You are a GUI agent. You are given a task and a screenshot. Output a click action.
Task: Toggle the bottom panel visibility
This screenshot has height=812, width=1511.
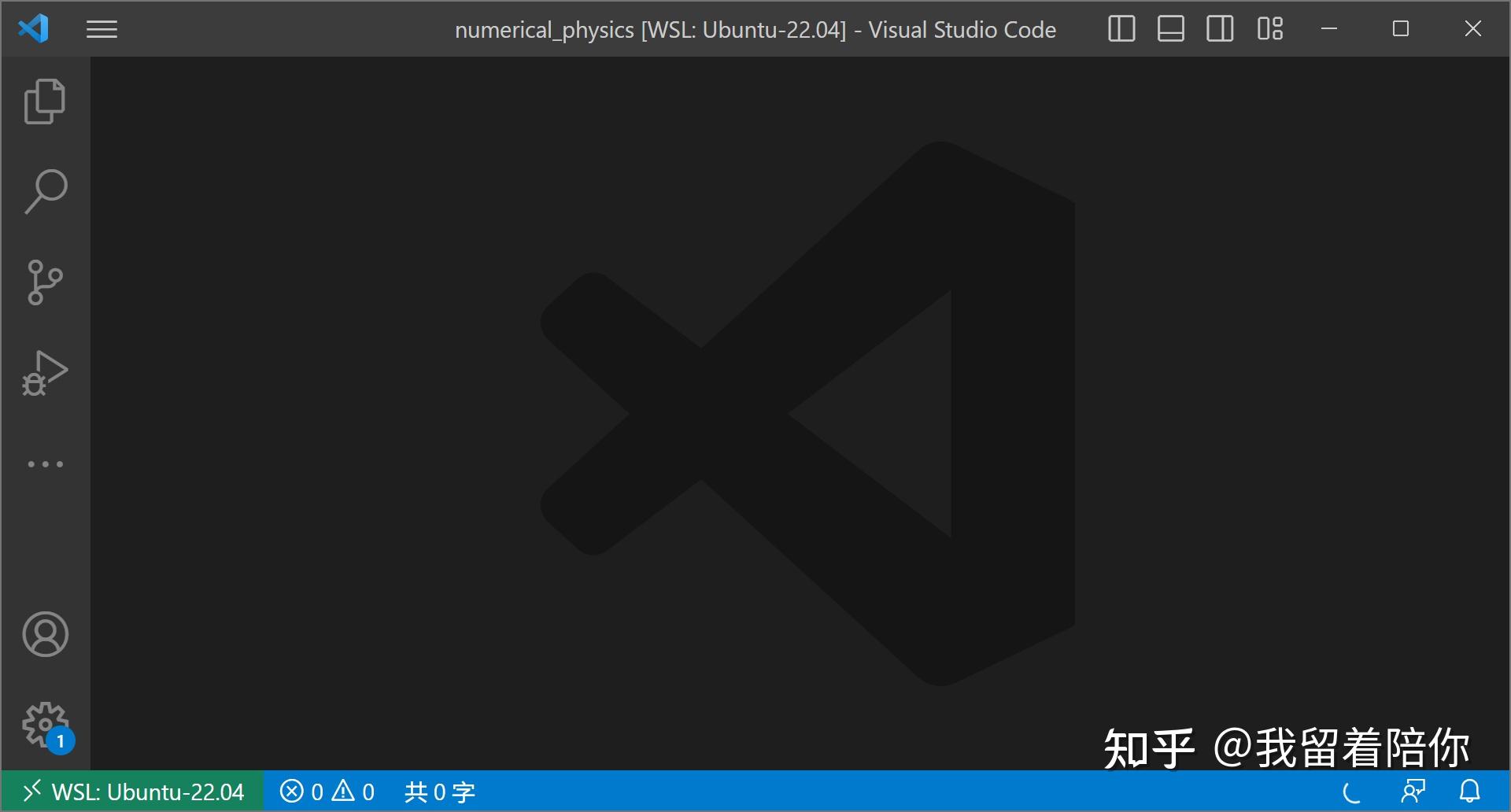(x=1170, y=29)
